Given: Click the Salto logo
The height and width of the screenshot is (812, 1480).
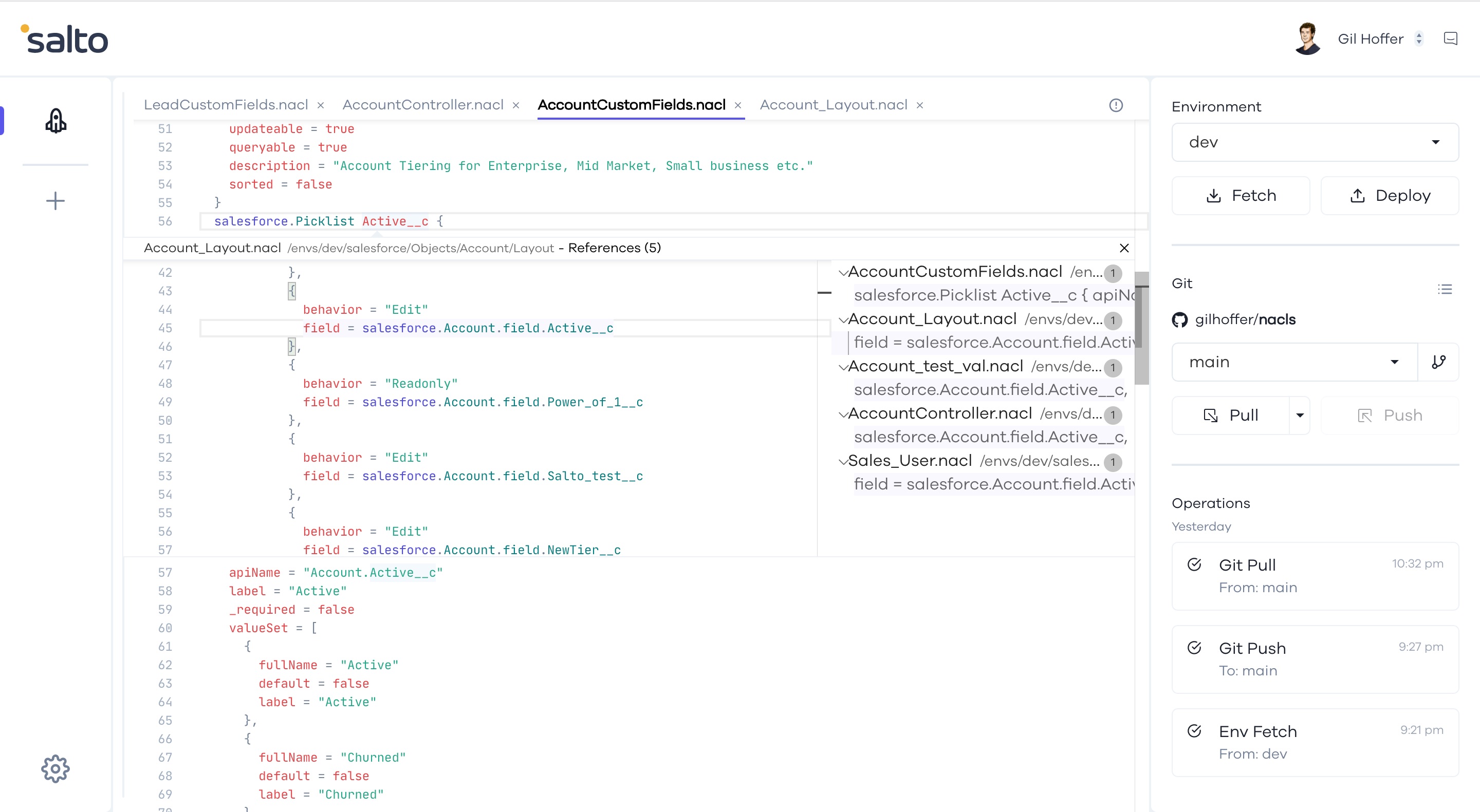Looking at the screenshot, I should [64, 39].
